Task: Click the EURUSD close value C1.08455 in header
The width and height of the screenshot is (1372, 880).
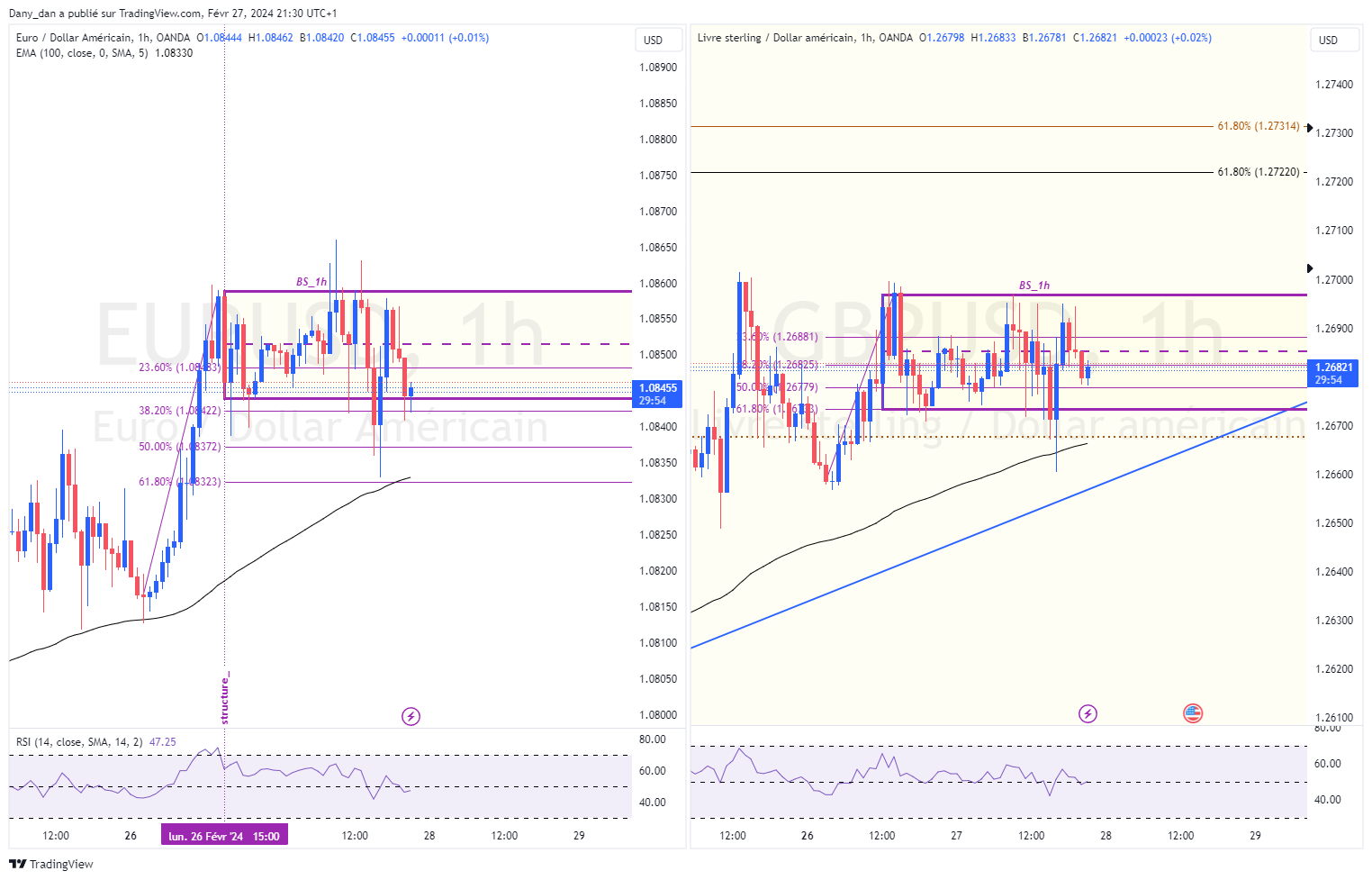Action: 373,38
